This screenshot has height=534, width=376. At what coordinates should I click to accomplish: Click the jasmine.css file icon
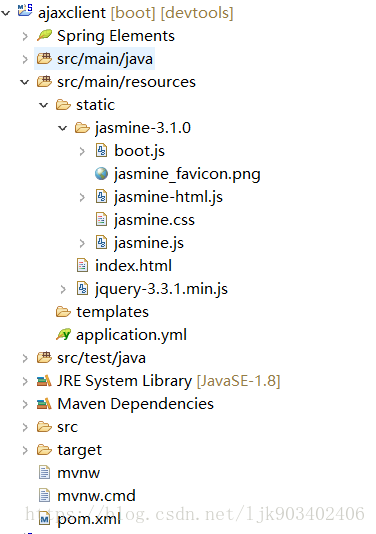[101, 220]
